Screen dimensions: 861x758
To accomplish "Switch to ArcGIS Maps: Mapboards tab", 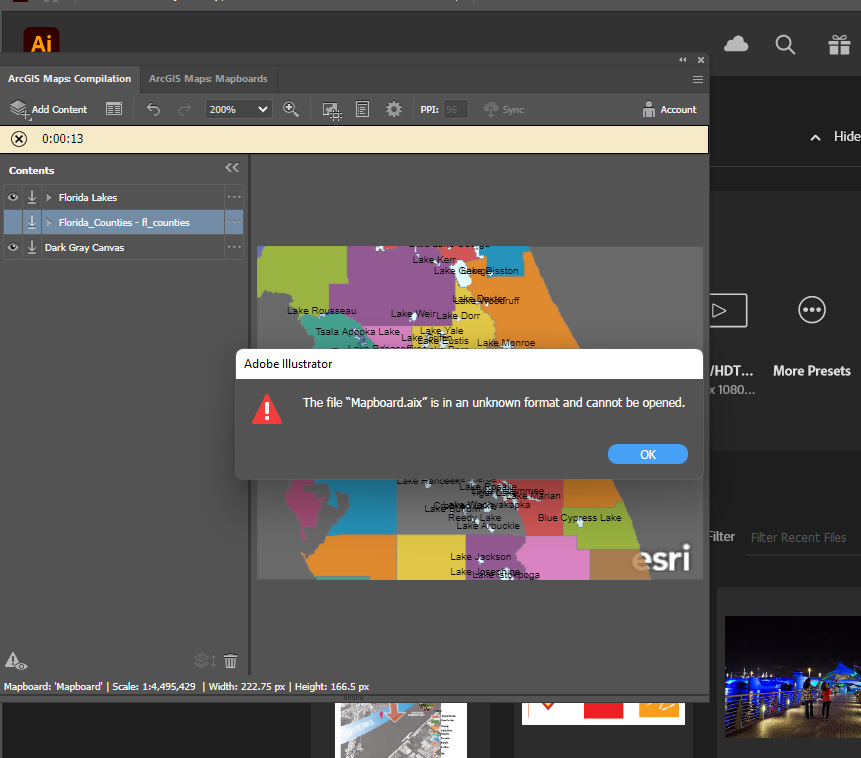I will (208, 79).
